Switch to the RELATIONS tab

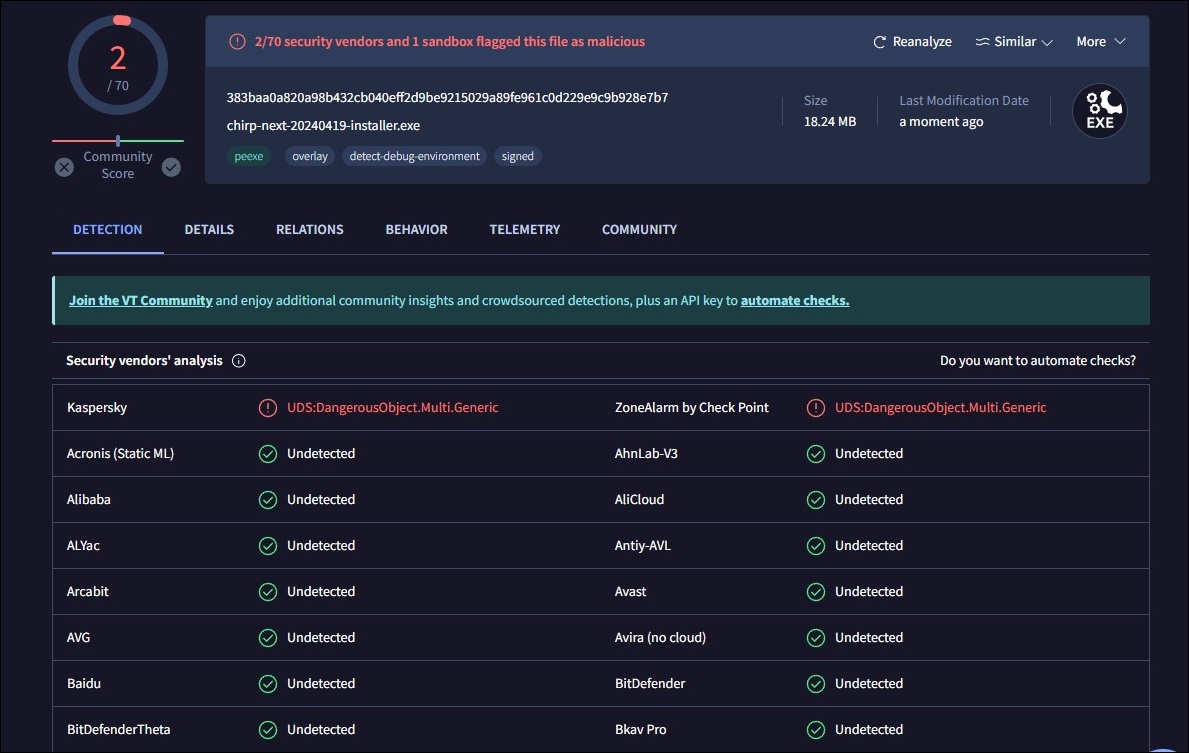click(x=309, y=229)
